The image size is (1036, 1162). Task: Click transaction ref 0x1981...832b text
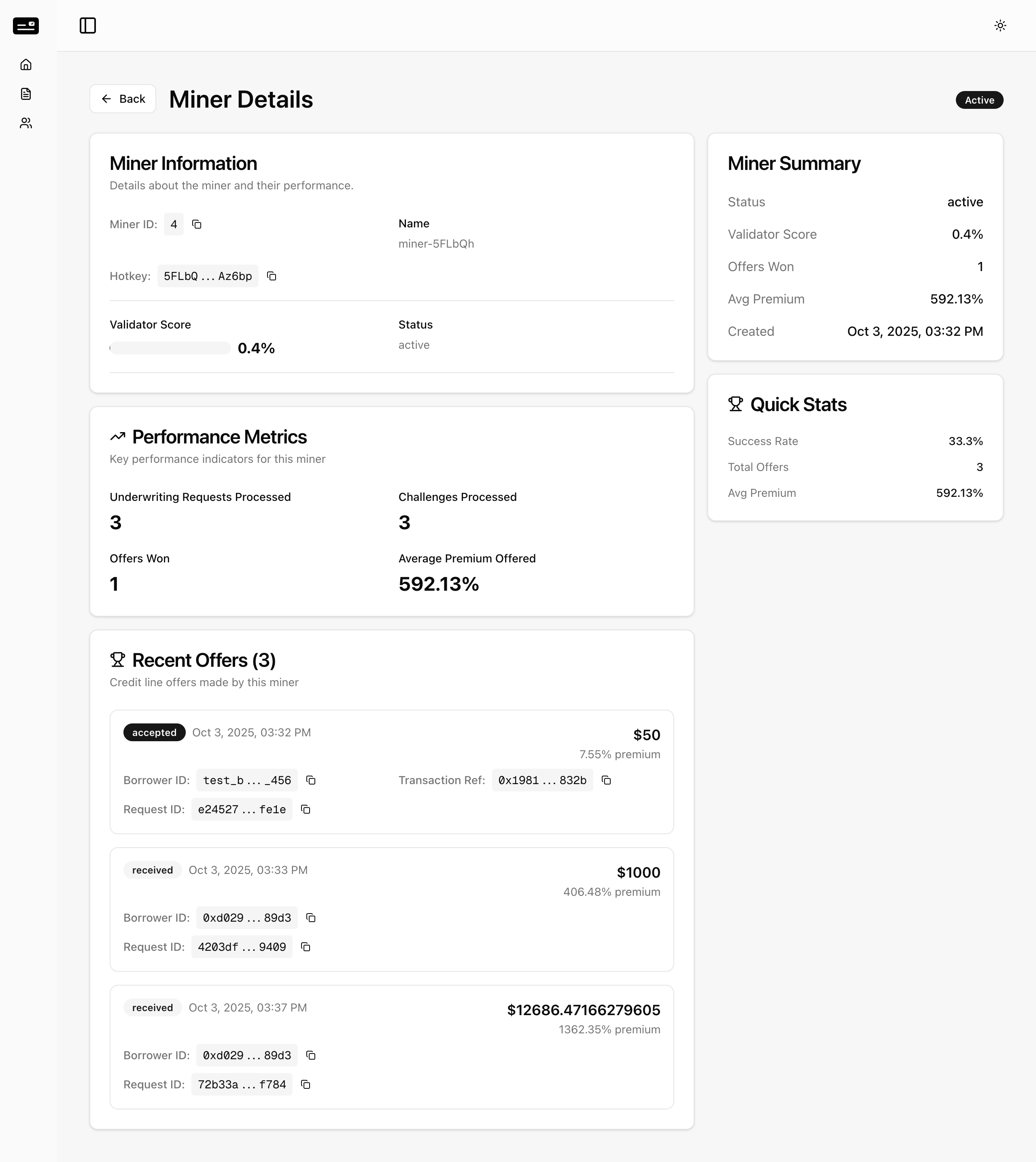click(x=542, y=780)
